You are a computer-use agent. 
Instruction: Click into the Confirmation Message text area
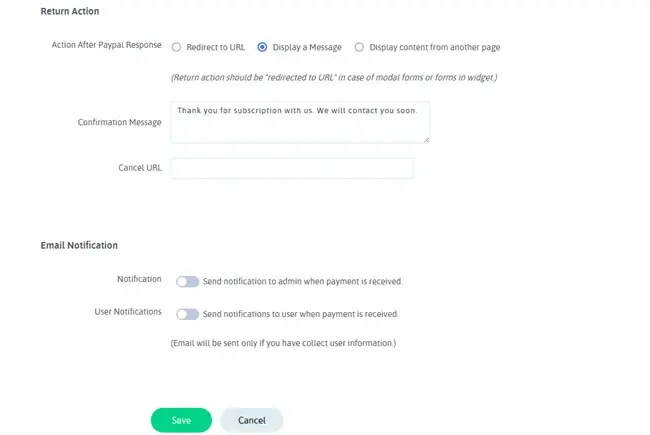pyautogui.click(x=300, y=122)
